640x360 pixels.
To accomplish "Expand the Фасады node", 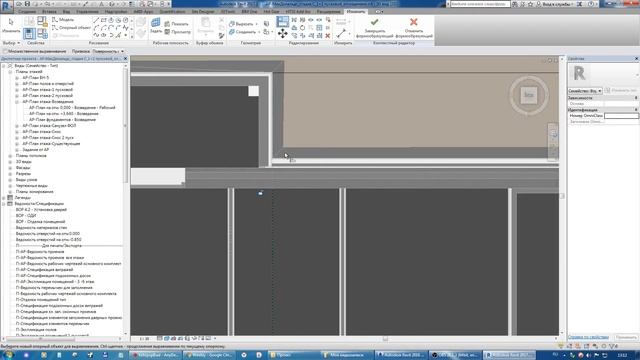I will pos(10,168).
